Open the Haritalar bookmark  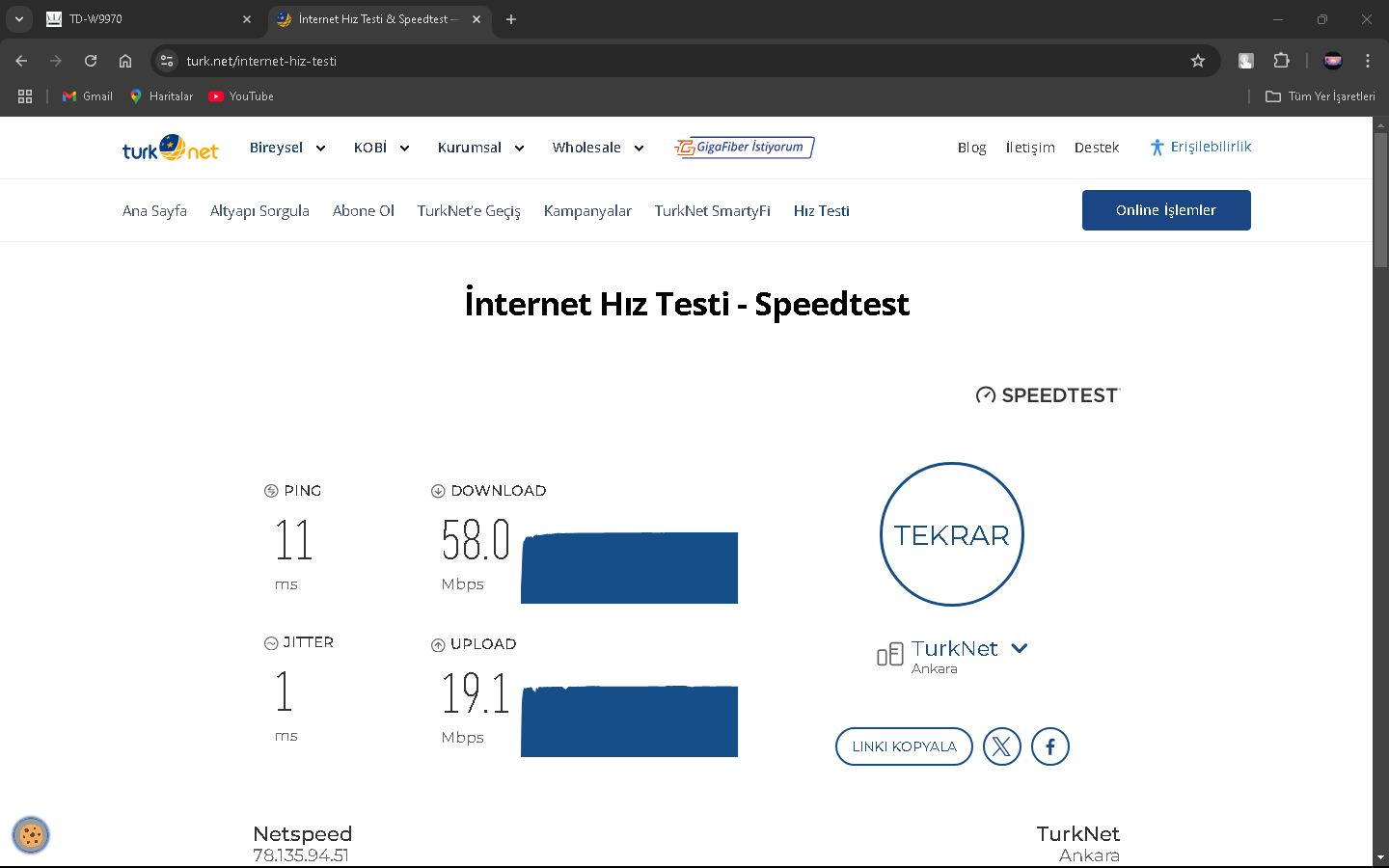(161, 96)
